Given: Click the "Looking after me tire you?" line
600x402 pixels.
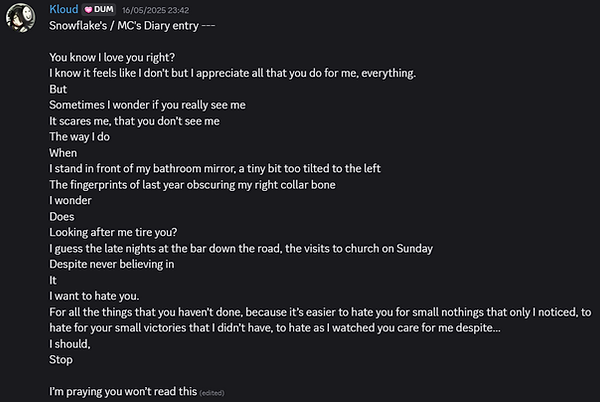Looking at the screenshot, I should [x=113, y=231].
